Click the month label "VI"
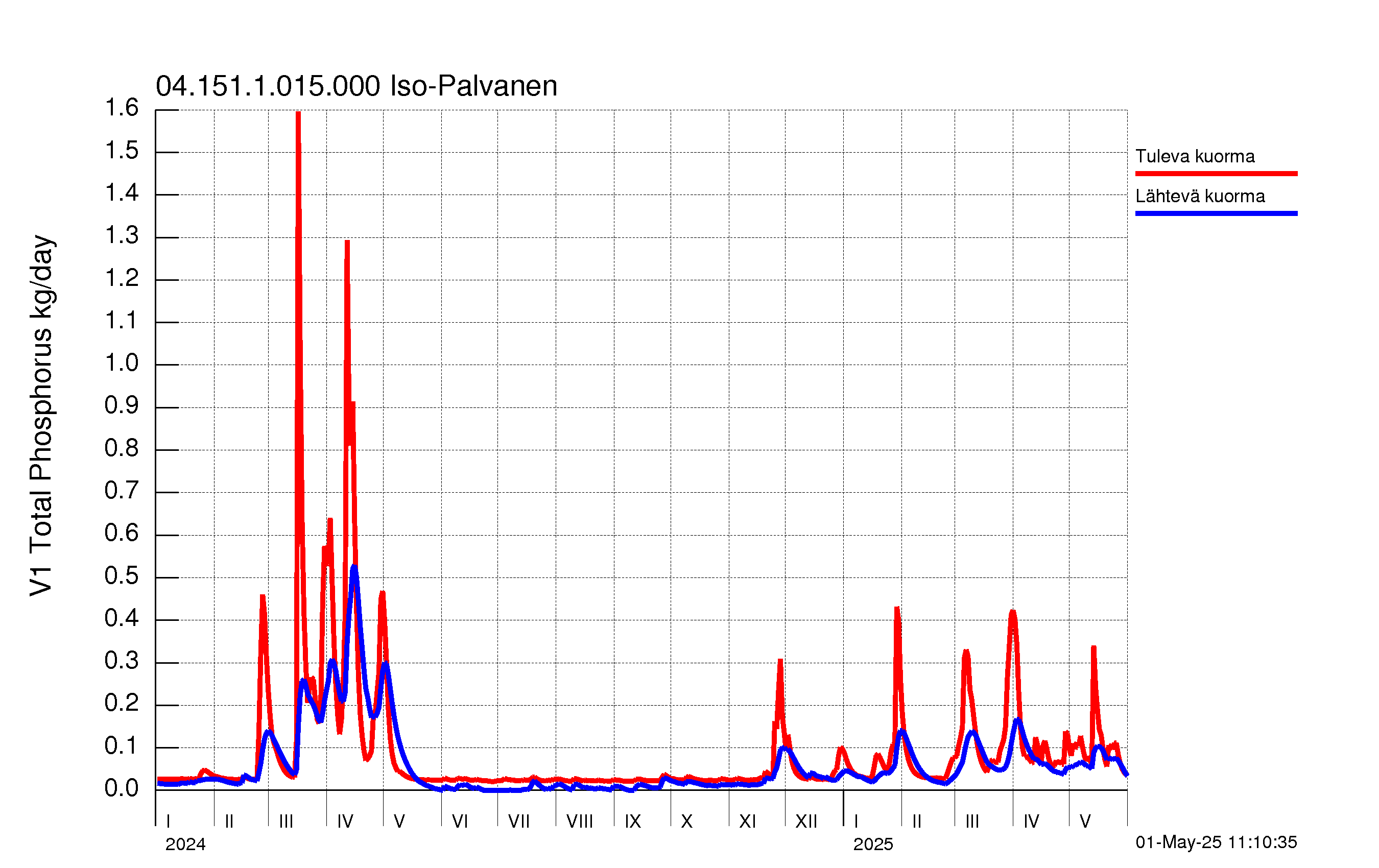1379x868 pixels. coord(460,822)
